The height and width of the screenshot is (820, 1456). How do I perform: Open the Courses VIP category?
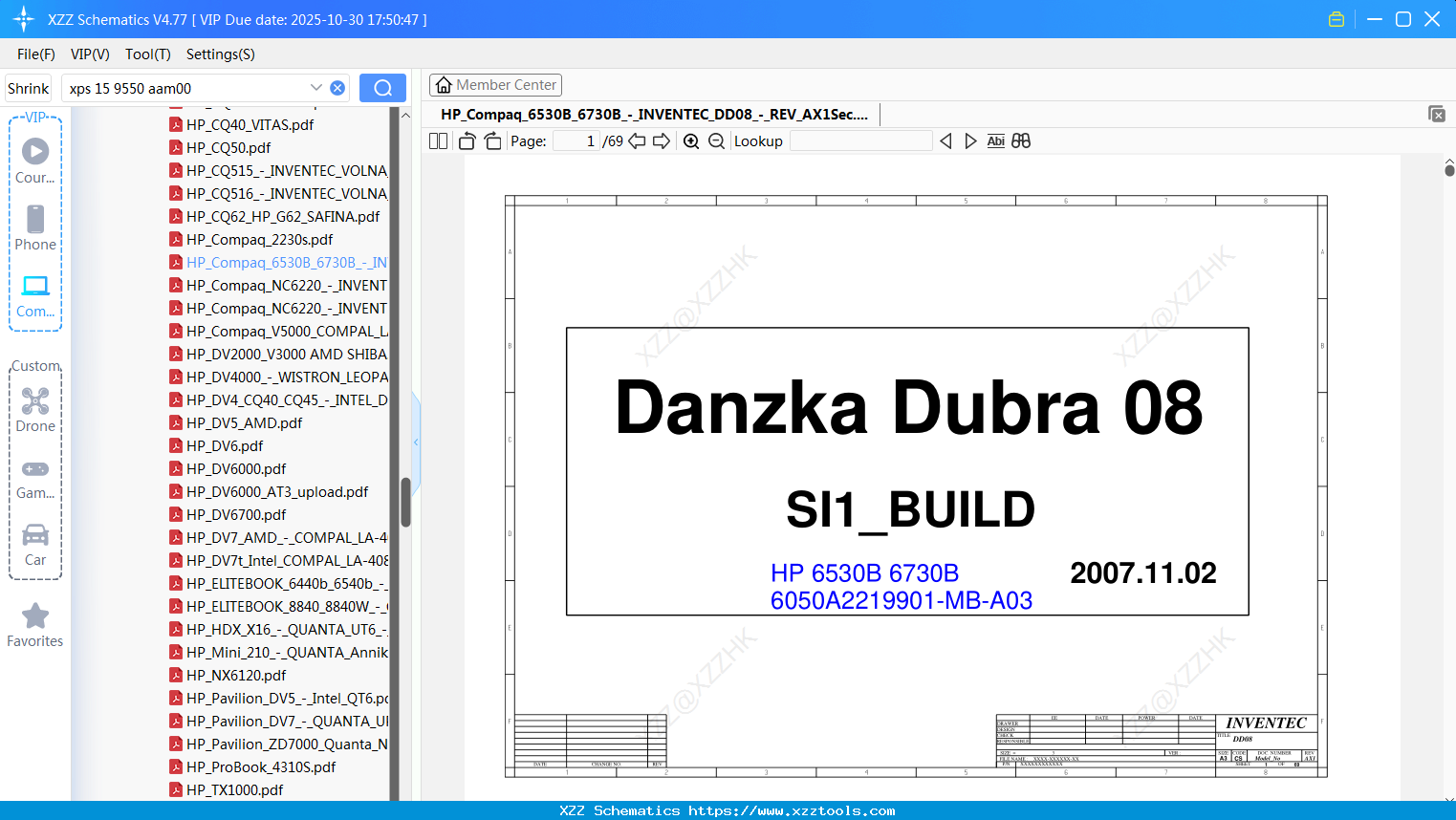pos(35,162)
